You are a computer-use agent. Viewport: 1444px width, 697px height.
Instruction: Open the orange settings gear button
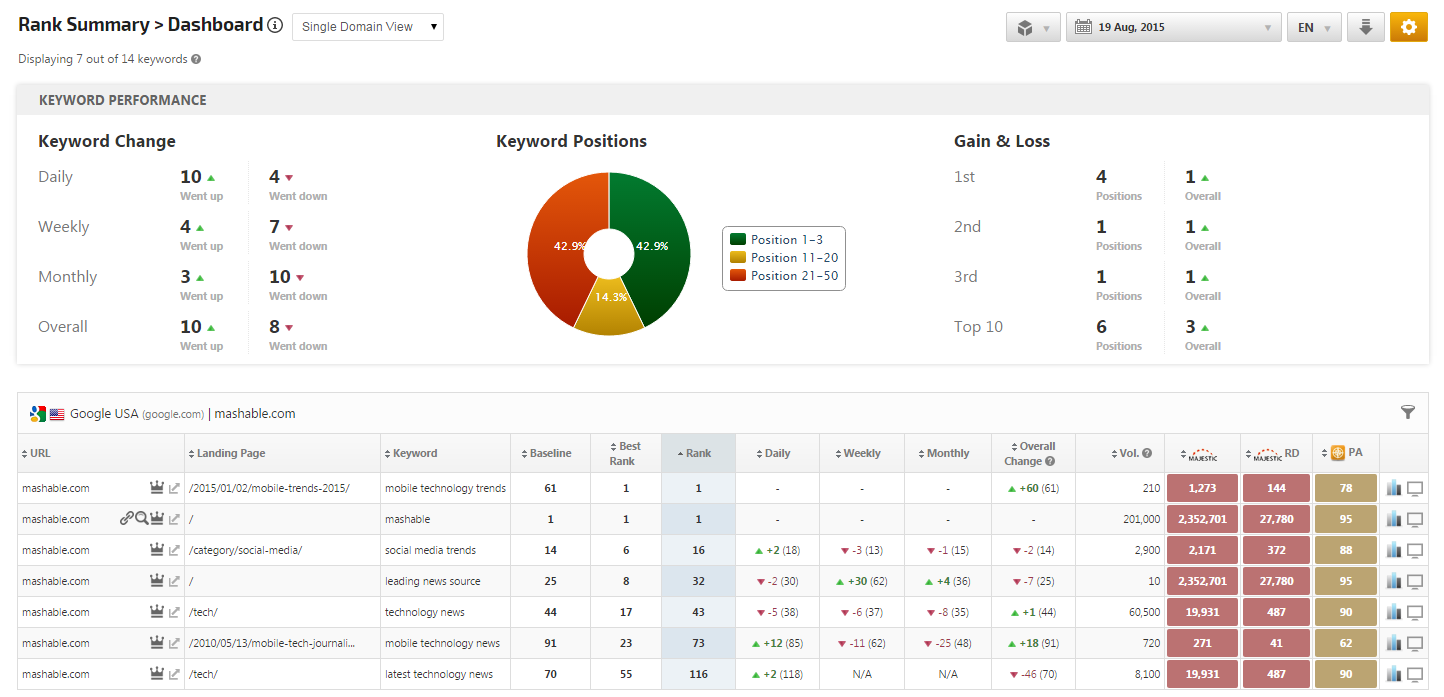click(x=1408, y=27)
